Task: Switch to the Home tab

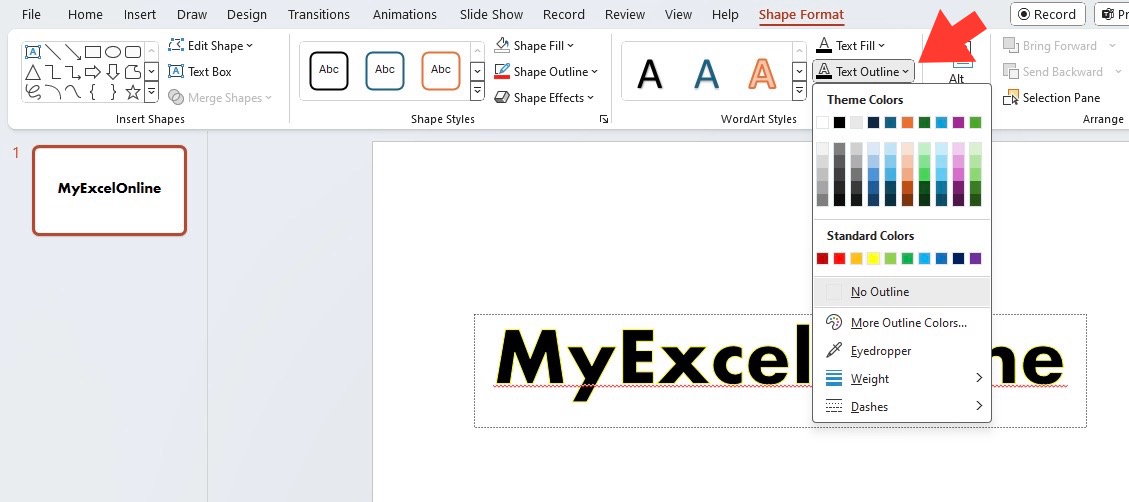Action: (x=86, y=14)
